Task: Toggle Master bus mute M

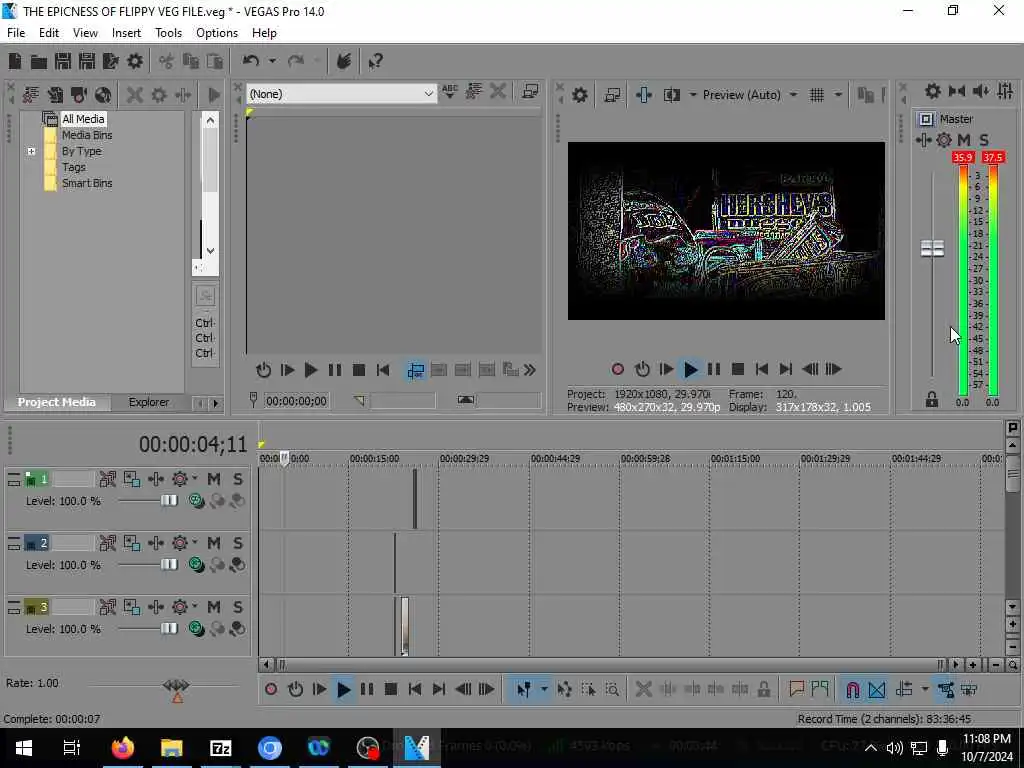Action: click(964, 140)
